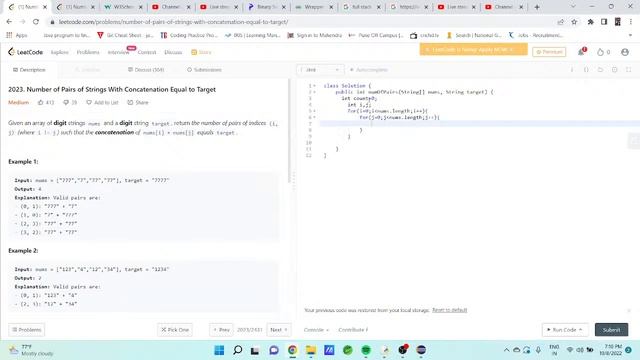Go to the Prev problem
Viewport: 640px width, 360px height.
point(221,330)
